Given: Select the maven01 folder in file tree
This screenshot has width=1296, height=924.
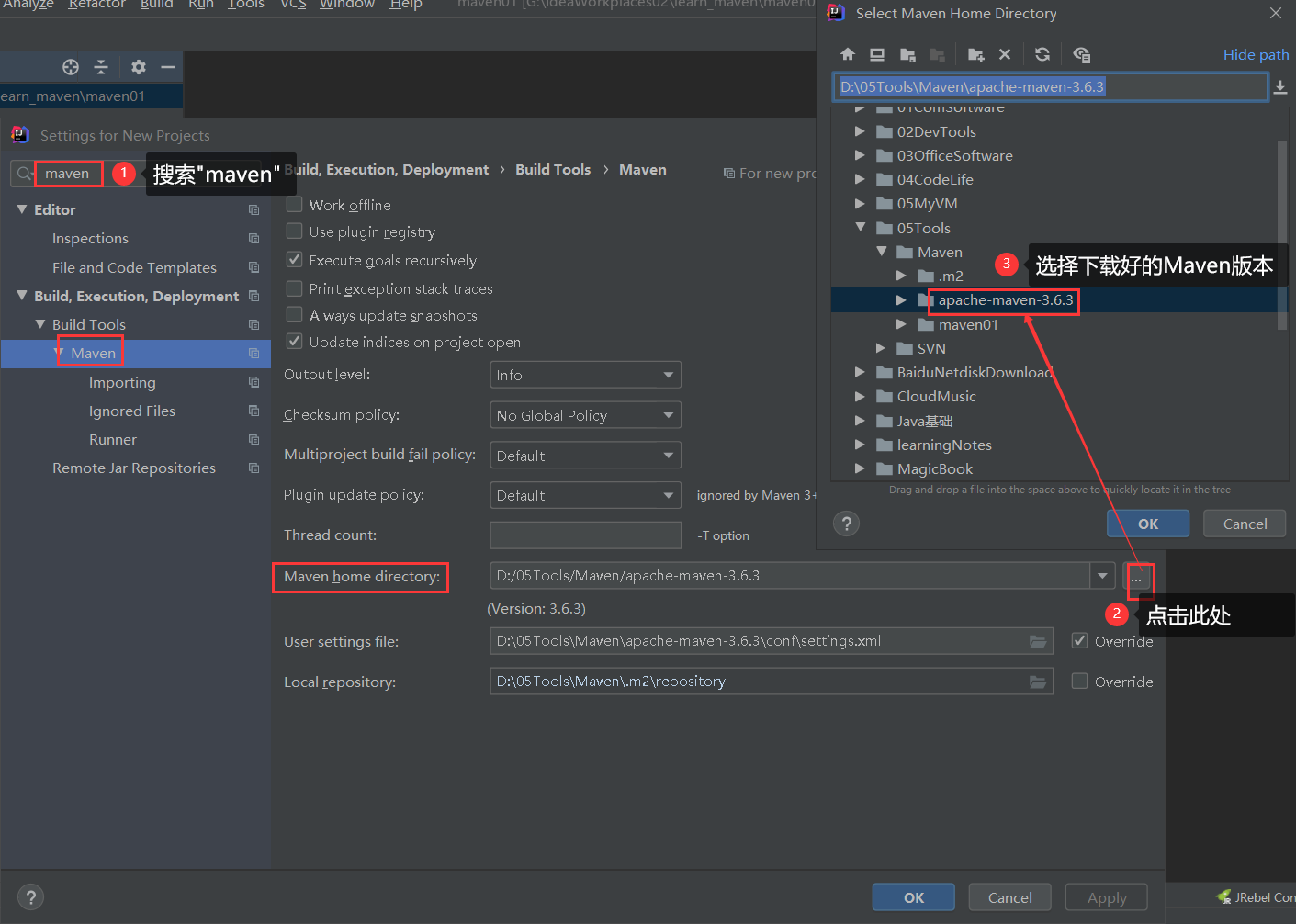Looking at the screenshot, I should coord(968,324).
